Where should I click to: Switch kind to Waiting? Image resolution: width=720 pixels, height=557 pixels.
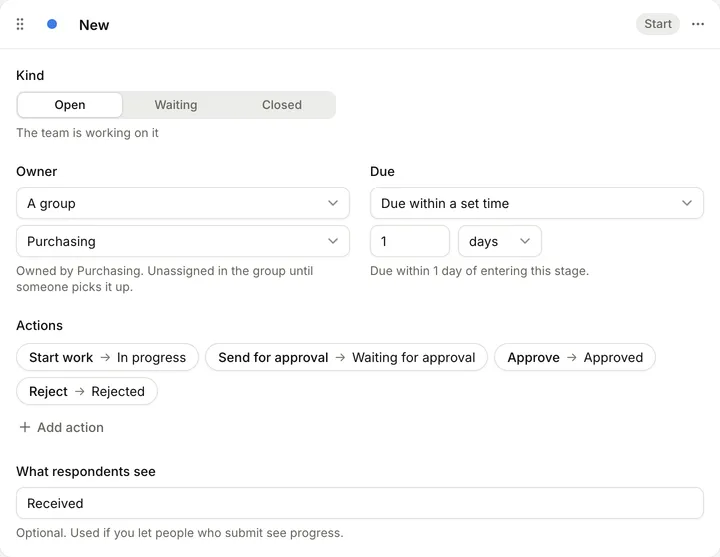click(176, 105)
